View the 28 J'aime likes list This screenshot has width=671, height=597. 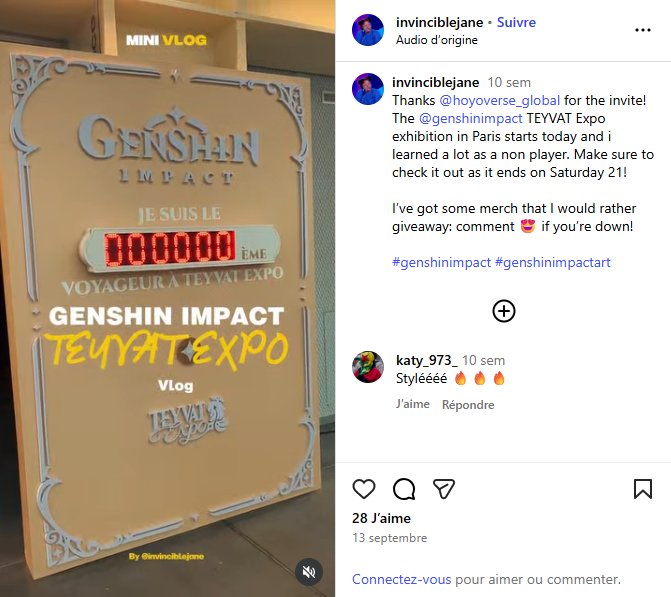click(x=381, y=518)
